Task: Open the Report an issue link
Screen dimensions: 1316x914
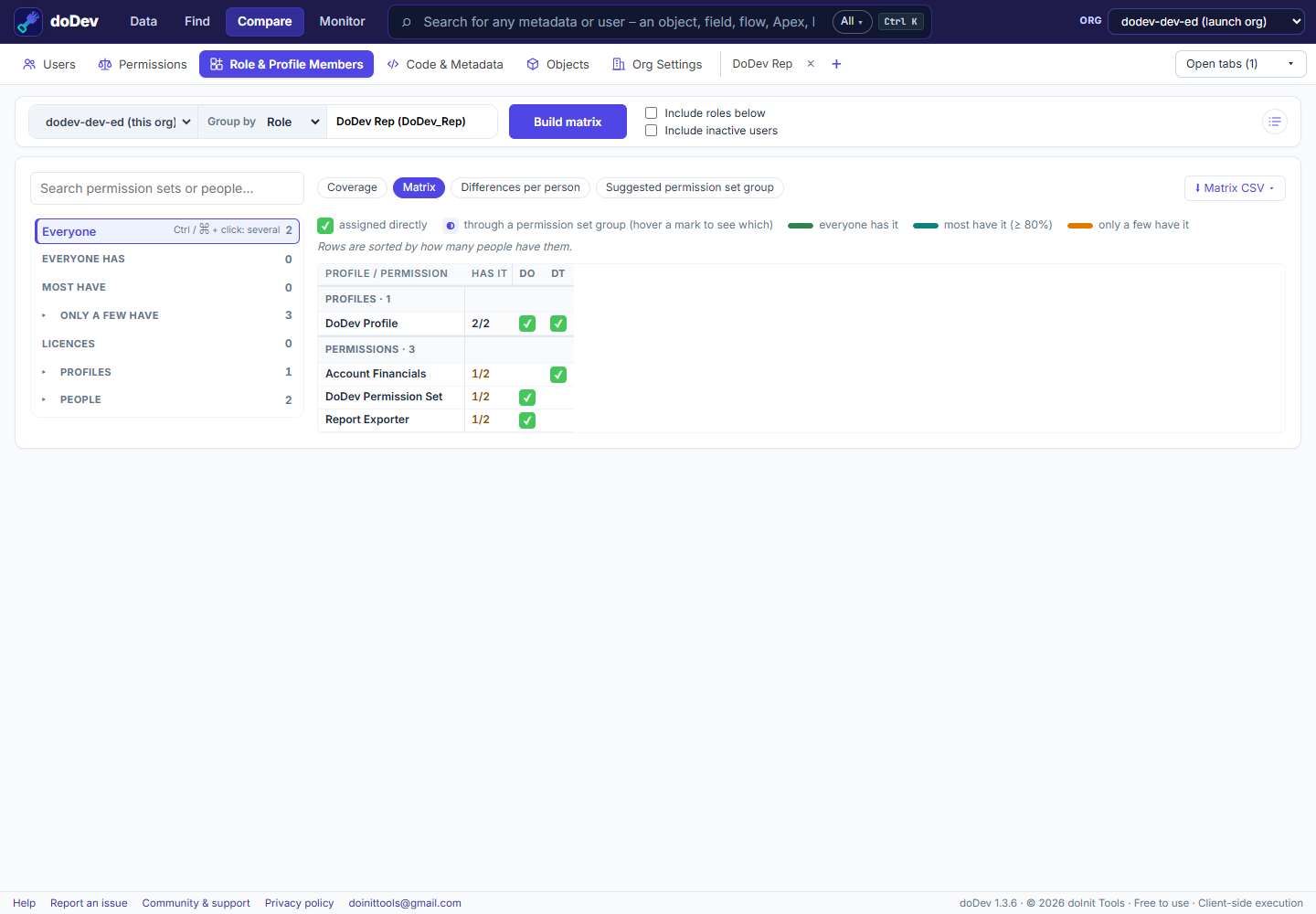Action: click(89, 903)
